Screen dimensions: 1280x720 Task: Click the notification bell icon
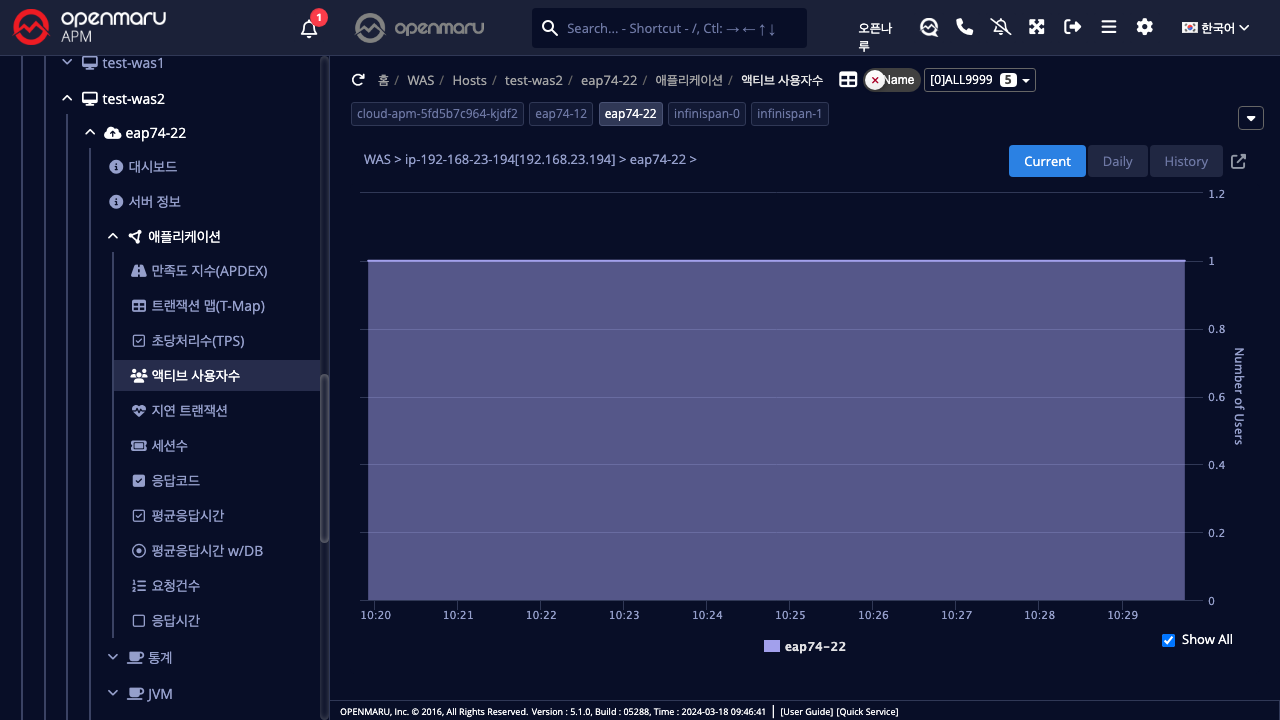309,28
